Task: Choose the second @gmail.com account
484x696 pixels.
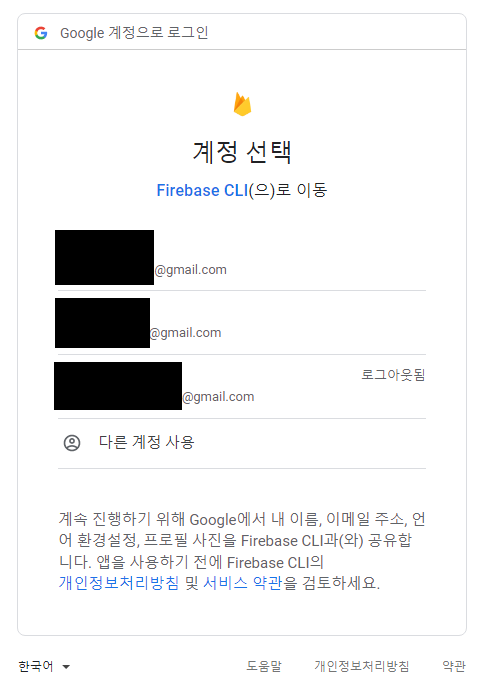Action: tap(242, 323)
